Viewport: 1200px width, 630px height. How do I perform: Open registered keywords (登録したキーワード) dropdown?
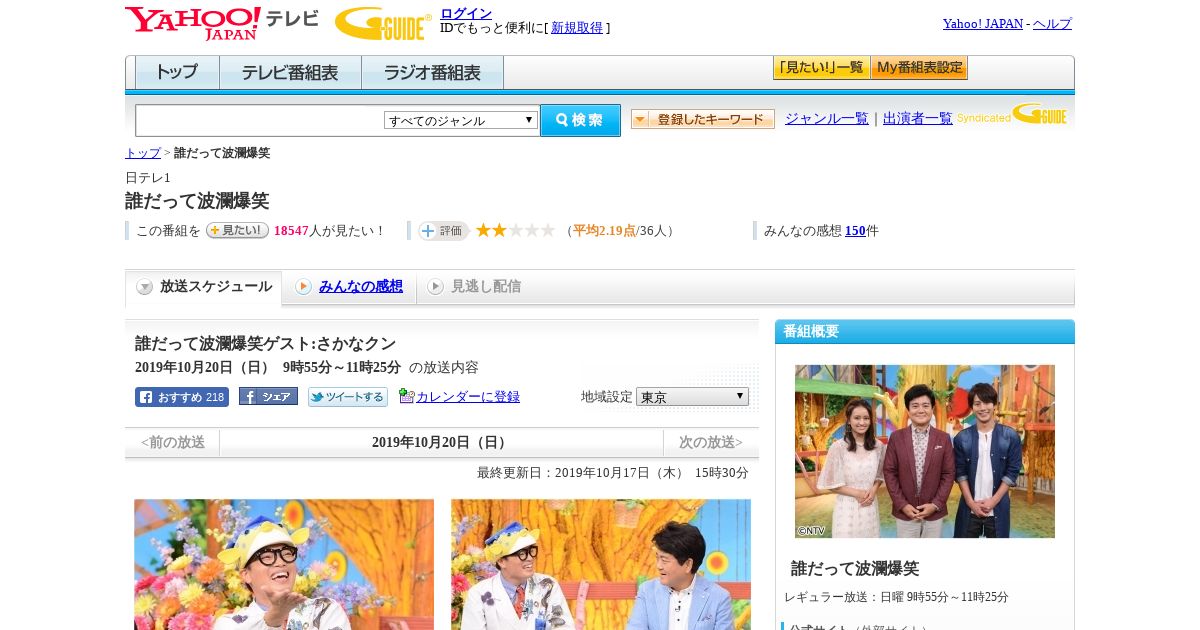point(703,119)
